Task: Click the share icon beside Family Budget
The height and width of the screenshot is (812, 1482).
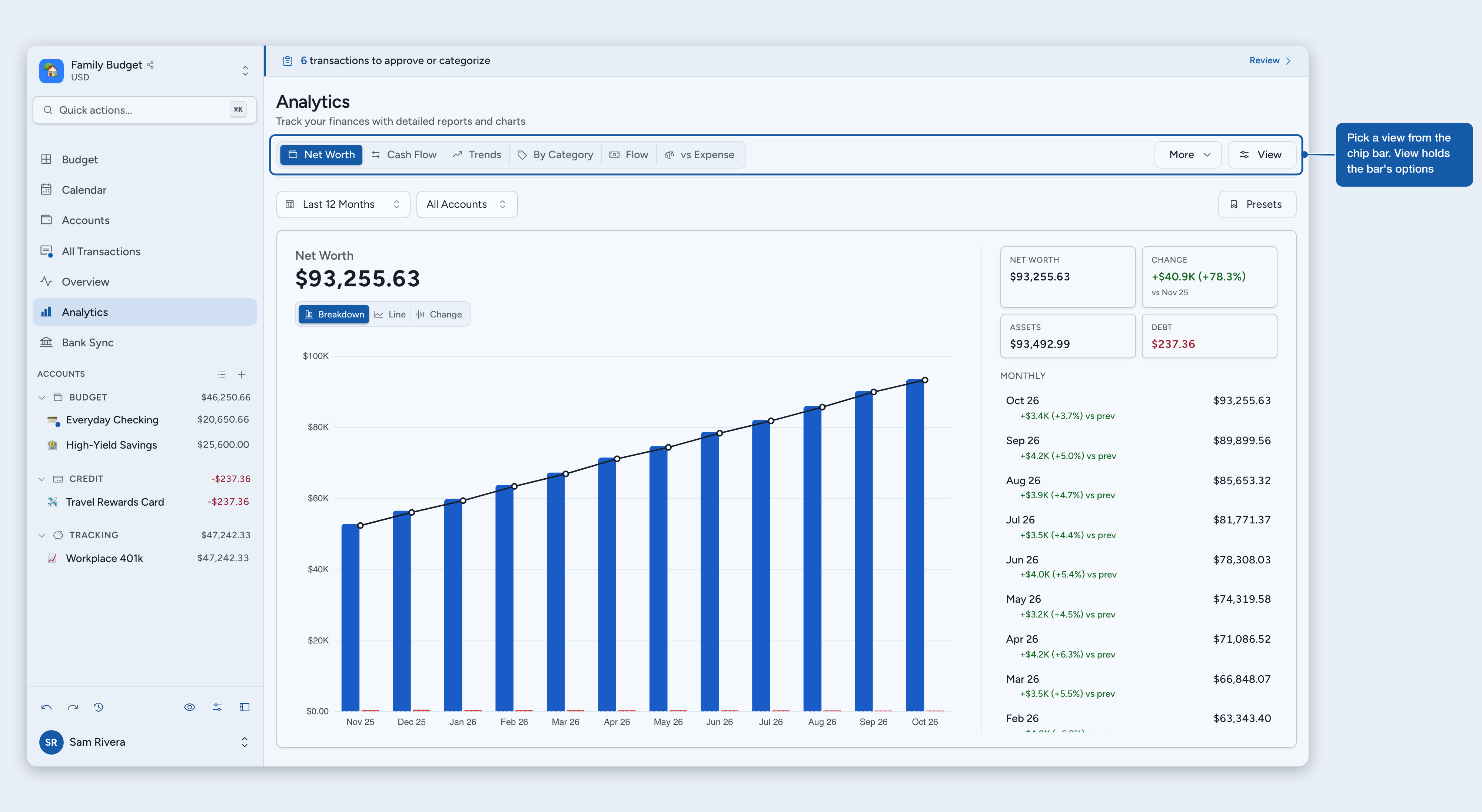Action: pos(150,64)
